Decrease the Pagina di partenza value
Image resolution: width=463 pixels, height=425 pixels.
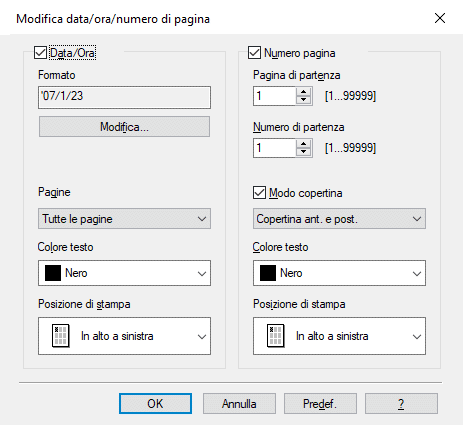(x=303, y=100)
